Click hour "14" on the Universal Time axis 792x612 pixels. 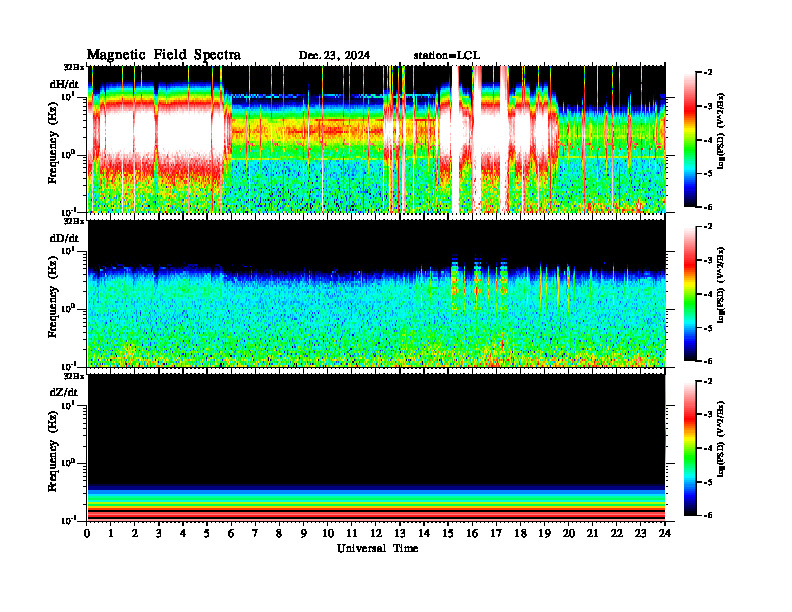click(x=424, y=534)
